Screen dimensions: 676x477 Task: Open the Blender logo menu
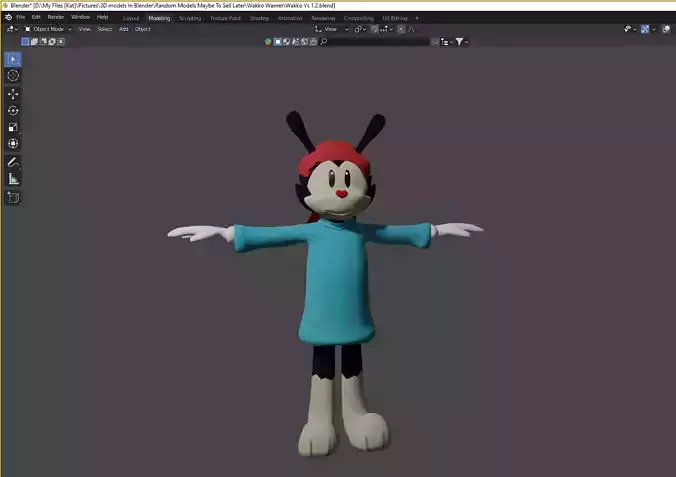[8, 17]
